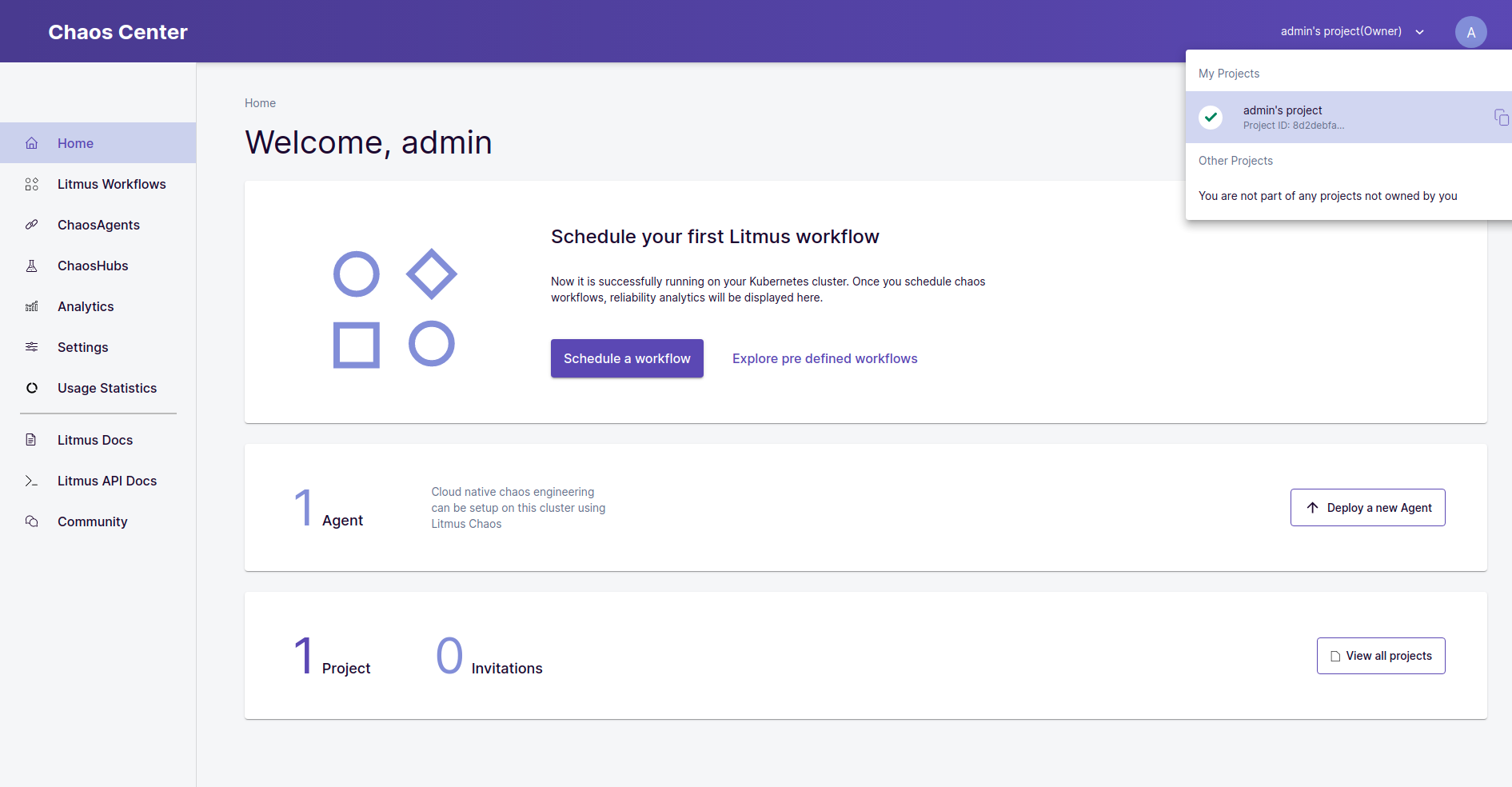The image size is (1512, 787).
Task: Click 'Schedule your first Litmus workflow' heading
Action: (x=715, y=237)
